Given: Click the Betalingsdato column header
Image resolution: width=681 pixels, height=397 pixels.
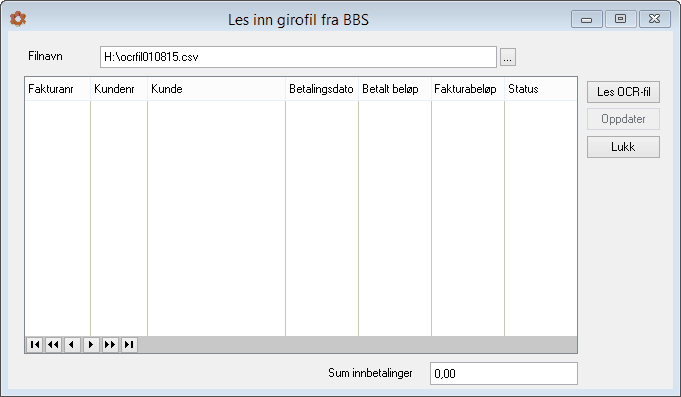Looking at the screenshot, I should coord(322,89).
